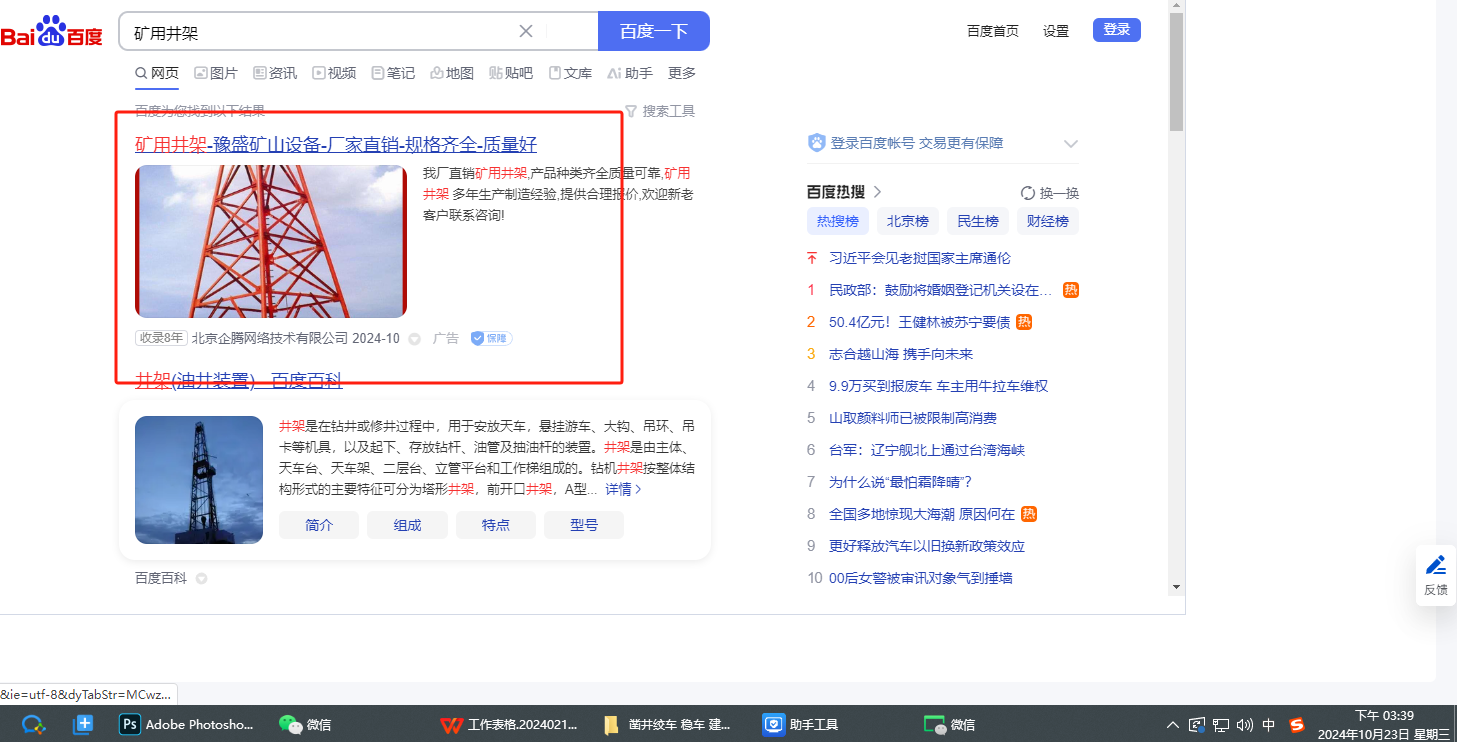The width and height of the screenshot is (1457, 742).
Task: Click the volume icon in system tray
Action: tap(1245, 724)
